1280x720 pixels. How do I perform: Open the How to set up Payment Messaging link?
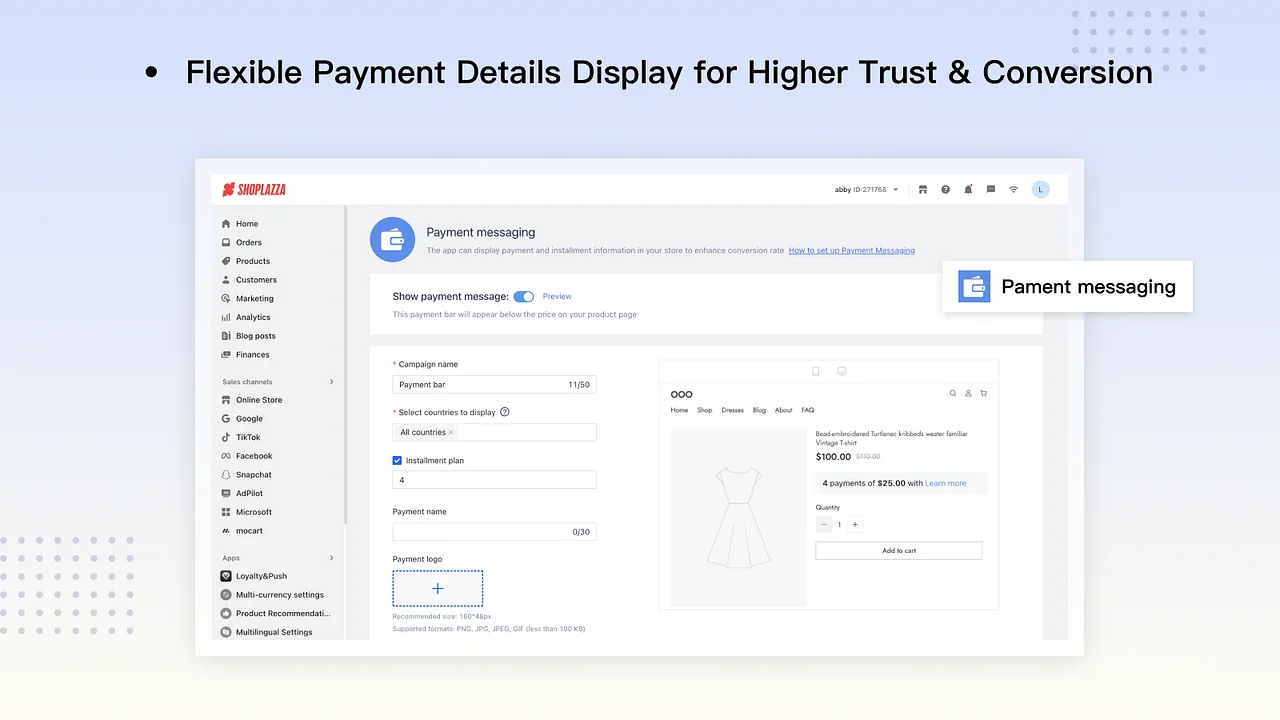(x=852, y=250)
